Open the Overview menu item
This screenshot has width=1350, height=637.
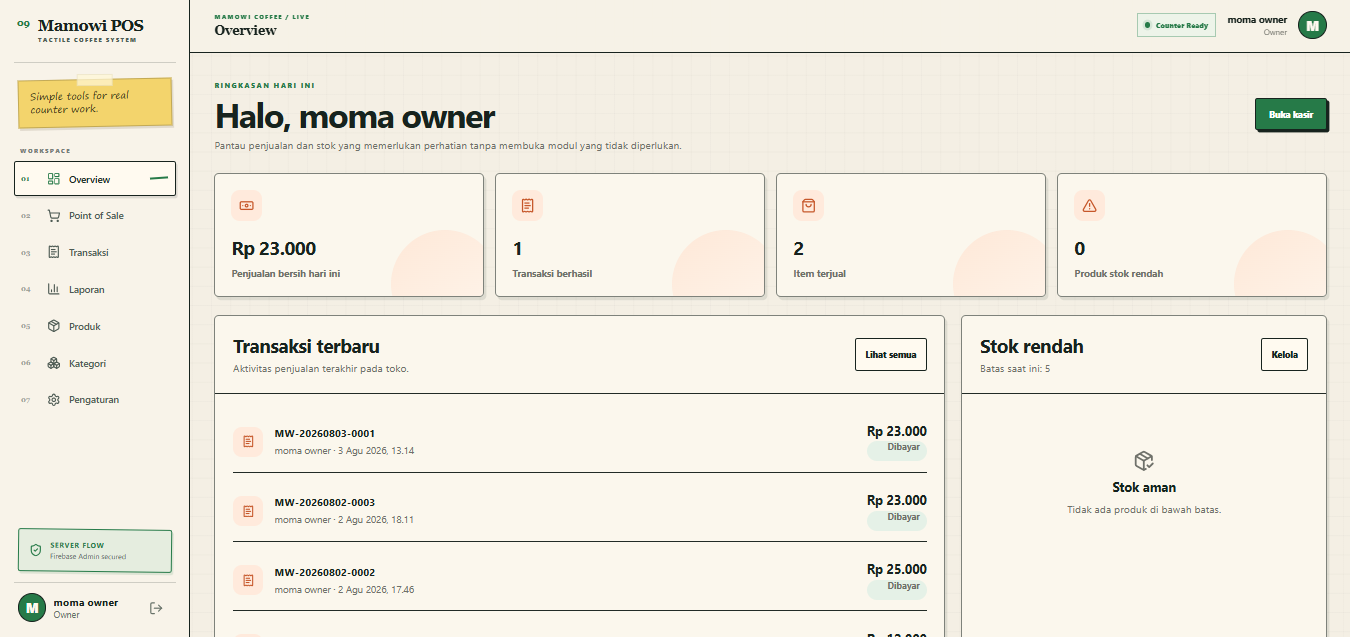point(95,179)
